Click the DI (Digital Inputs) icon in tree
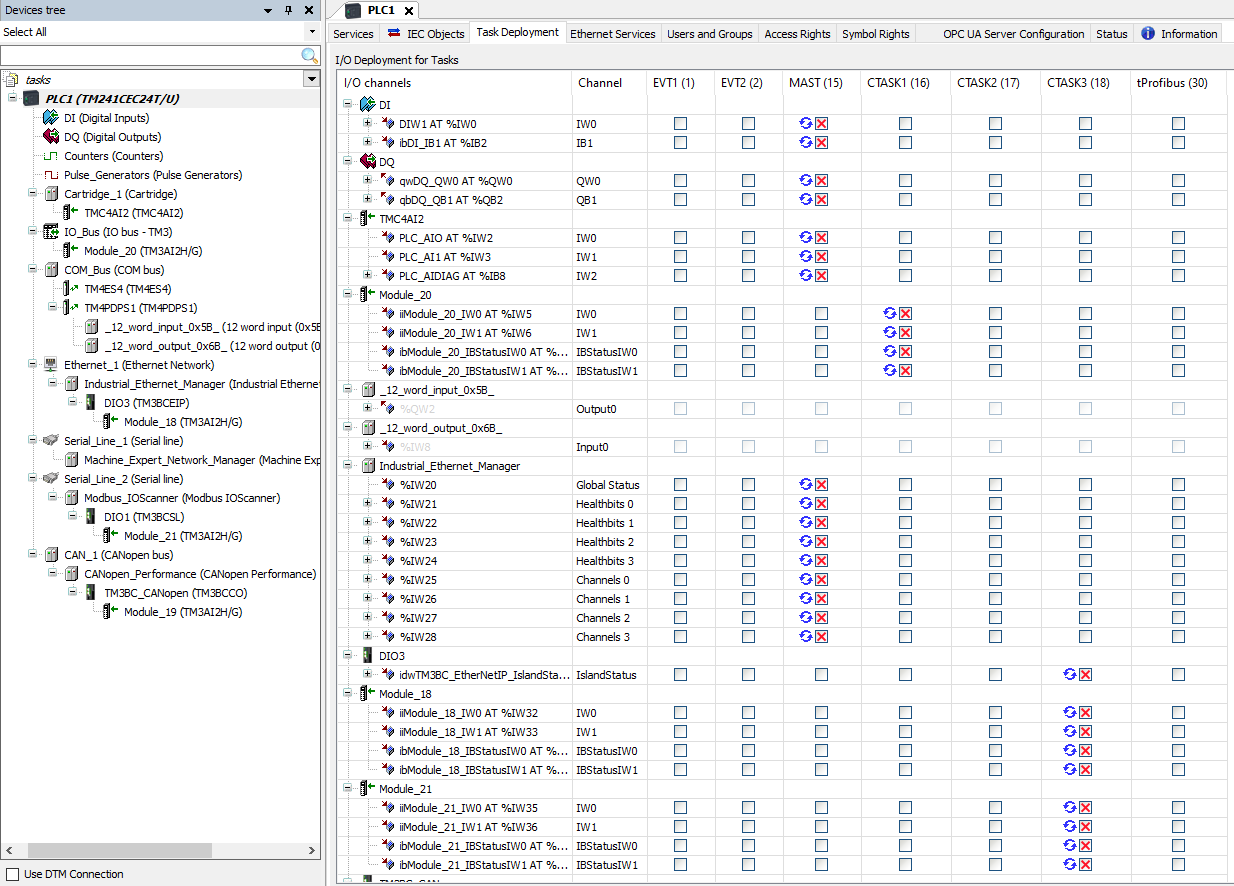 click(x=51, y=118)
